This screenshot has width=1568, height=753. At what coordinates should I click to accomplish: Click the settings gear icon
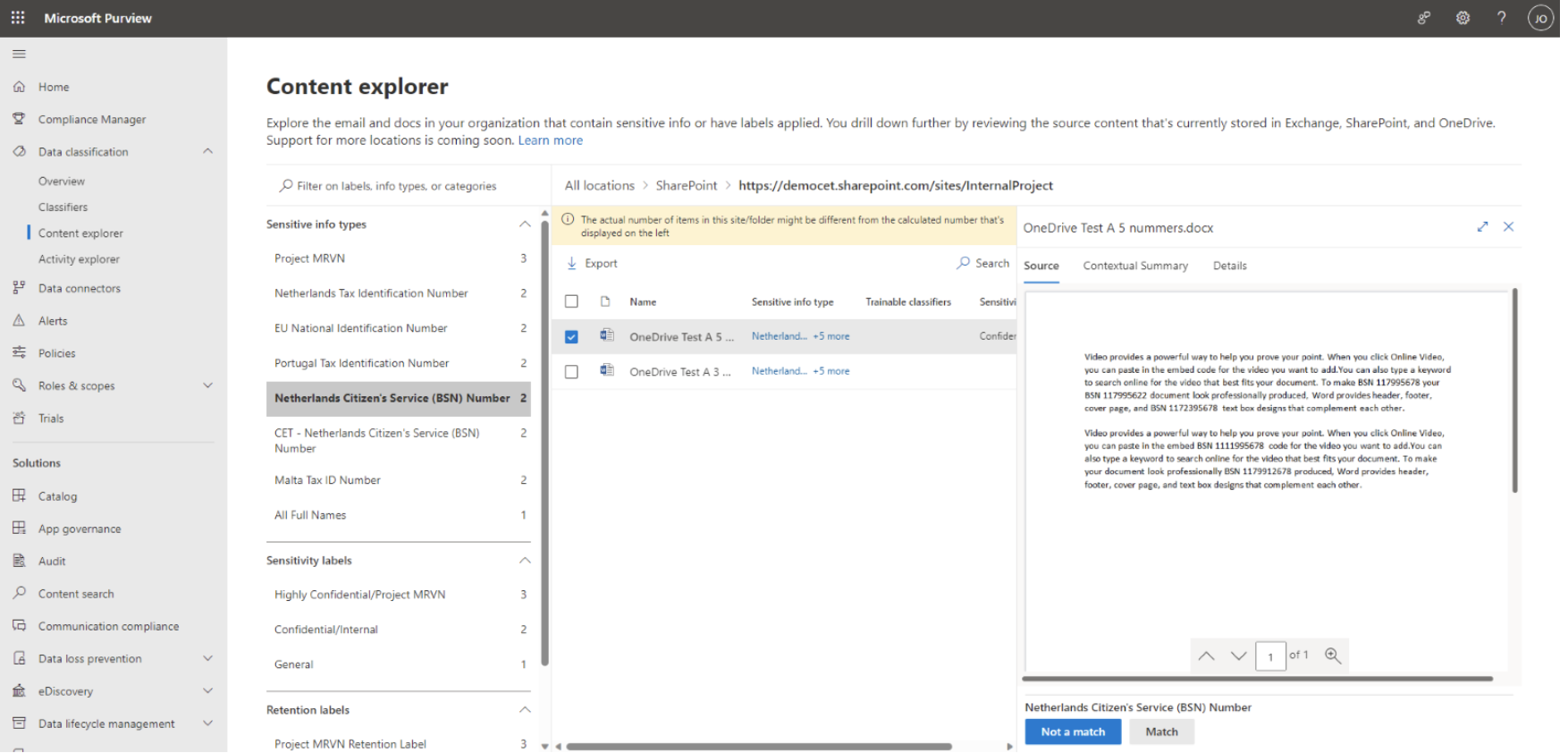pyautogui.click(x=1463, y=18)
